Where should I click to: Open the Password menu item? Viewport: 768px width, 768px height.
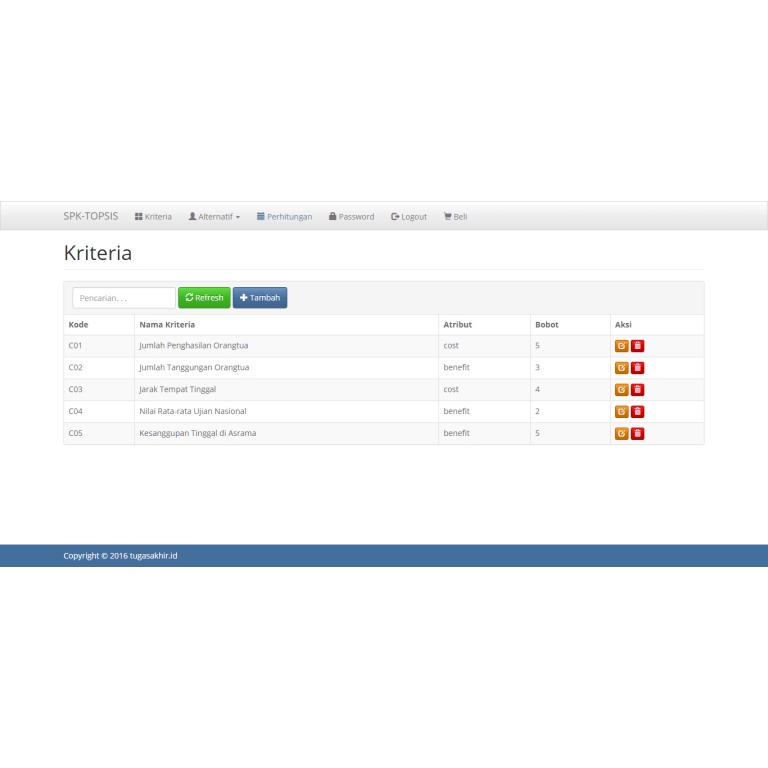point(352,216)
